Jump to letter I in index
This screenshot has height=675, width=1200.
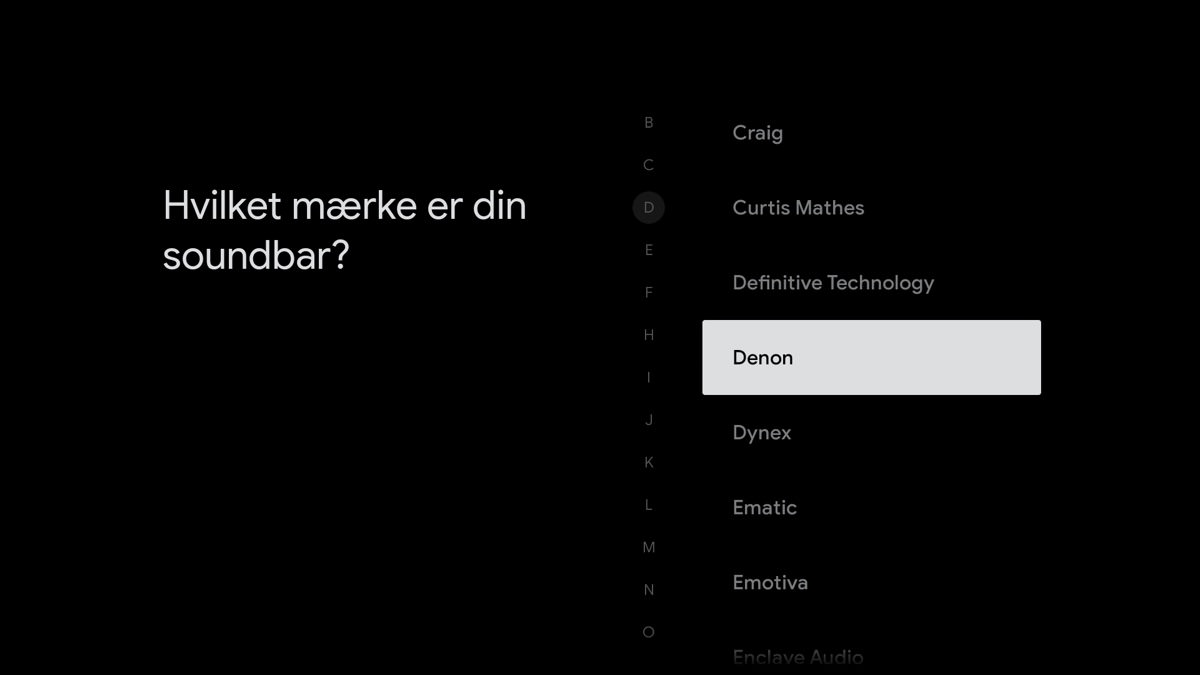coord(648,378)
